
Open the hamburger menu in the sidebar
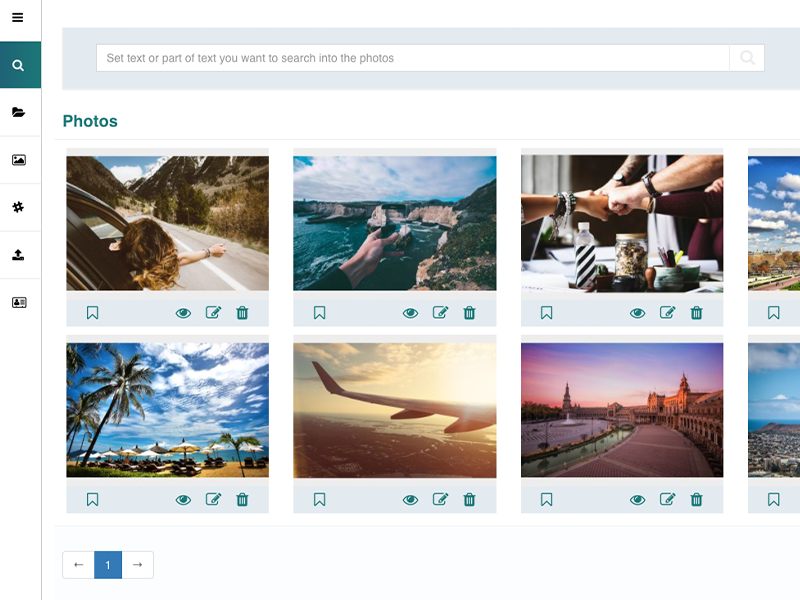[x=18, y=18]
